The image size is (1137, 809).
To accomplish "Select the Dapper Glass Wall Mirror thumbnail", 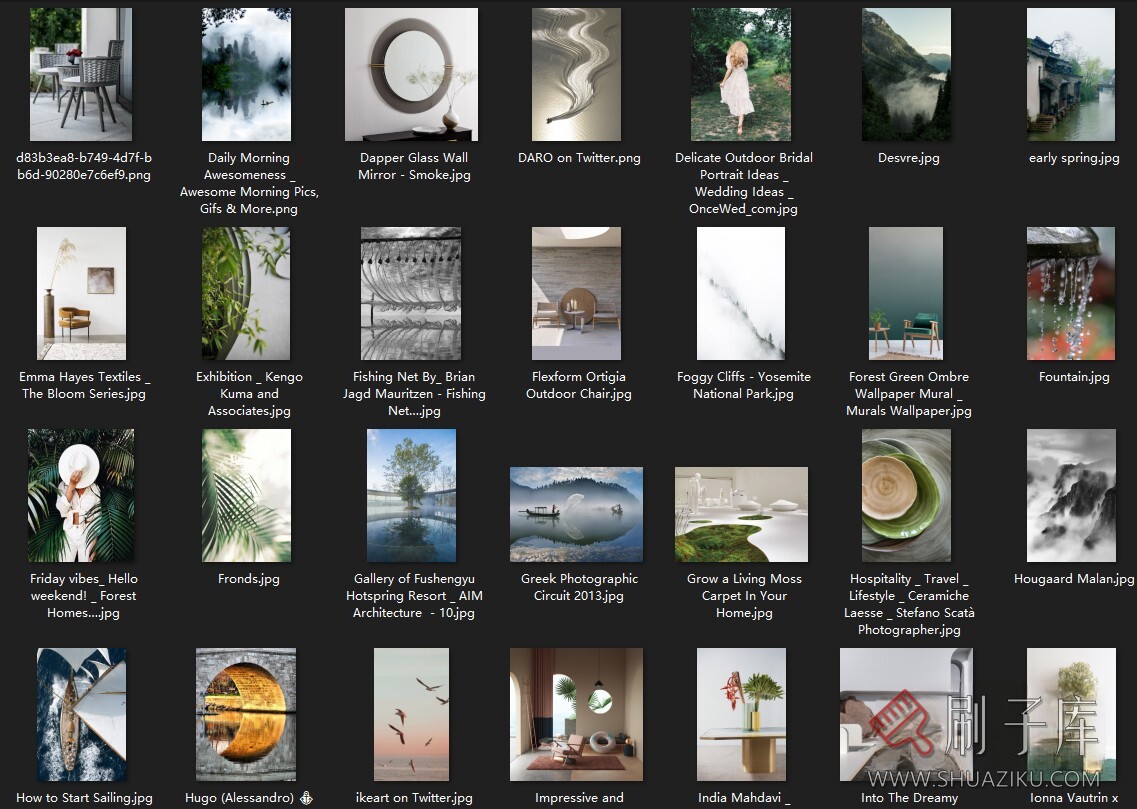I will pyautogui.click(x=411, y=75).
